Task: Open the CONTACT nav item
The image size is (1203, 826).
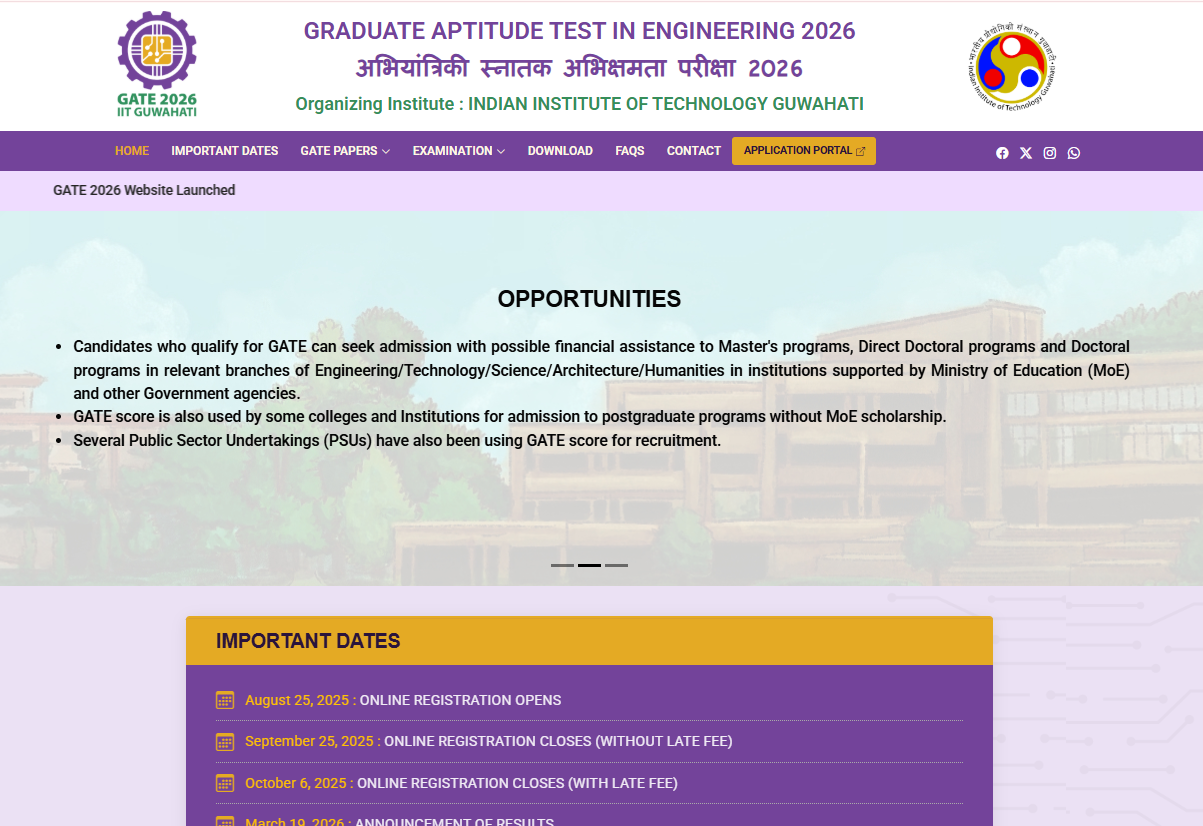Action: 694,151
